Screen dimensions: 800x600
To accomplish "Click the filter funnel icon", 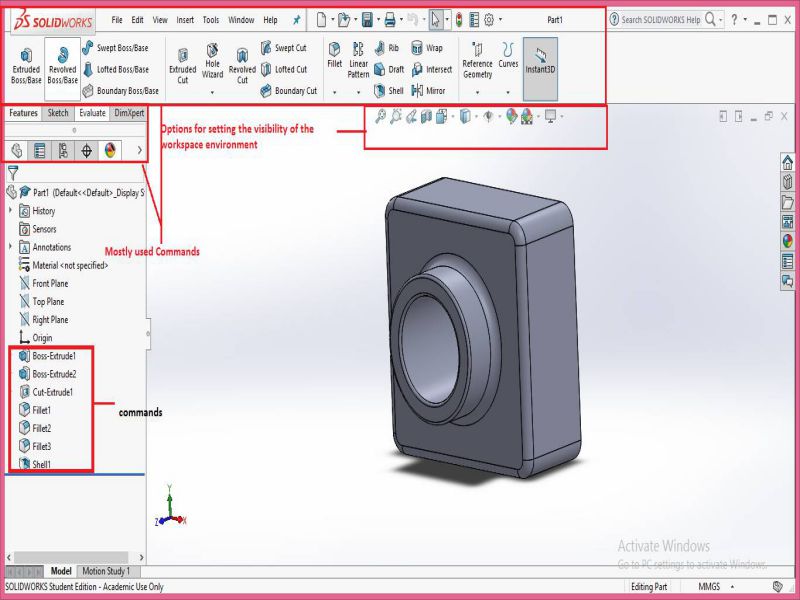I will tap(13, 173).
